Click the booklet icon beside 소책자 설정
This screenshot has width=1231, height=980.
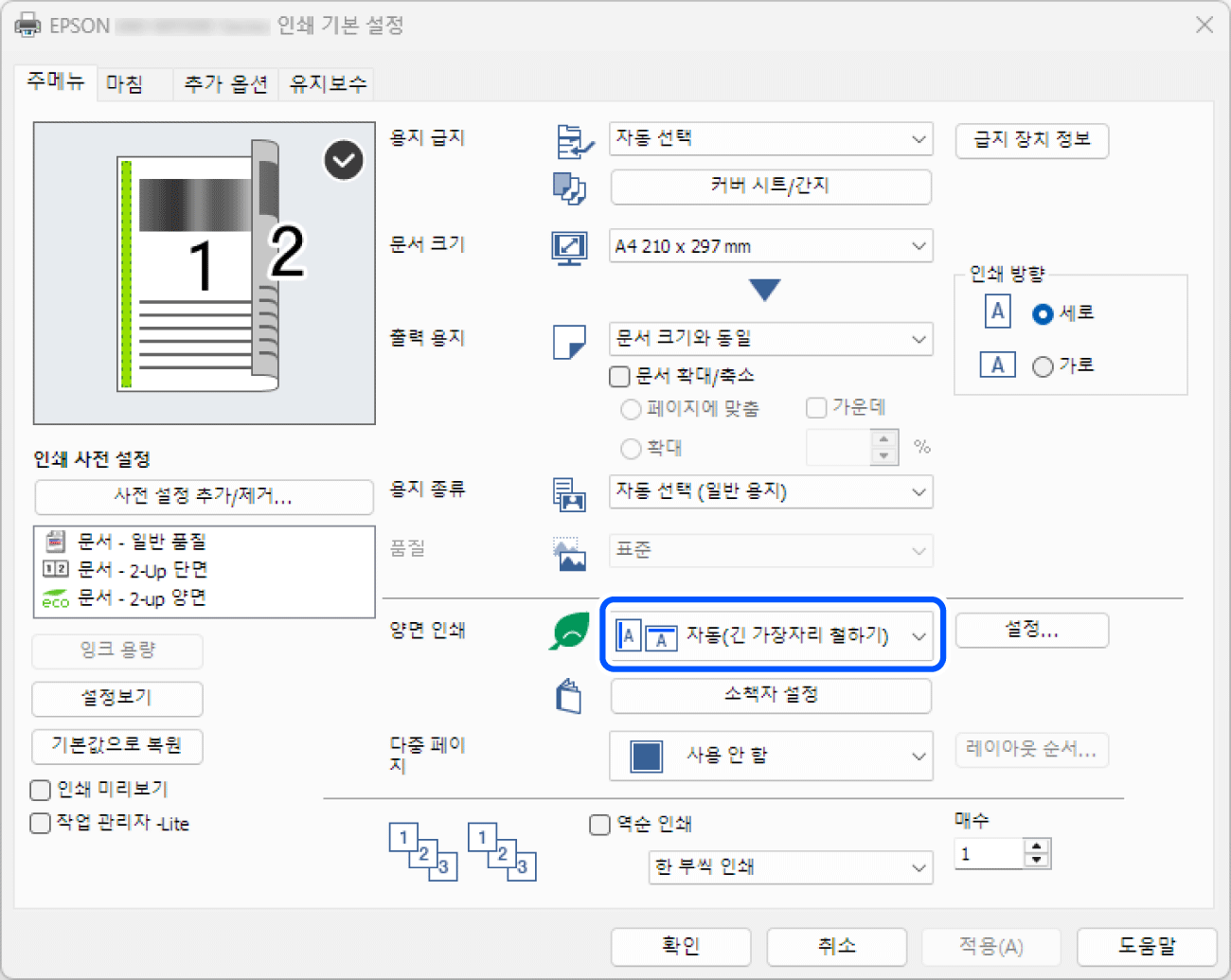[x=569, y=696]
